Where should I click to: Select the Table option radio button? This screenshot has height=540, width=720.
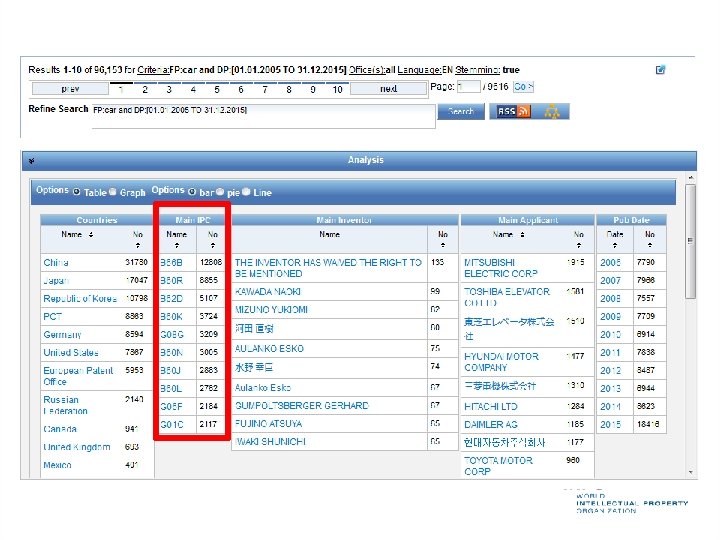click(76, 191)
